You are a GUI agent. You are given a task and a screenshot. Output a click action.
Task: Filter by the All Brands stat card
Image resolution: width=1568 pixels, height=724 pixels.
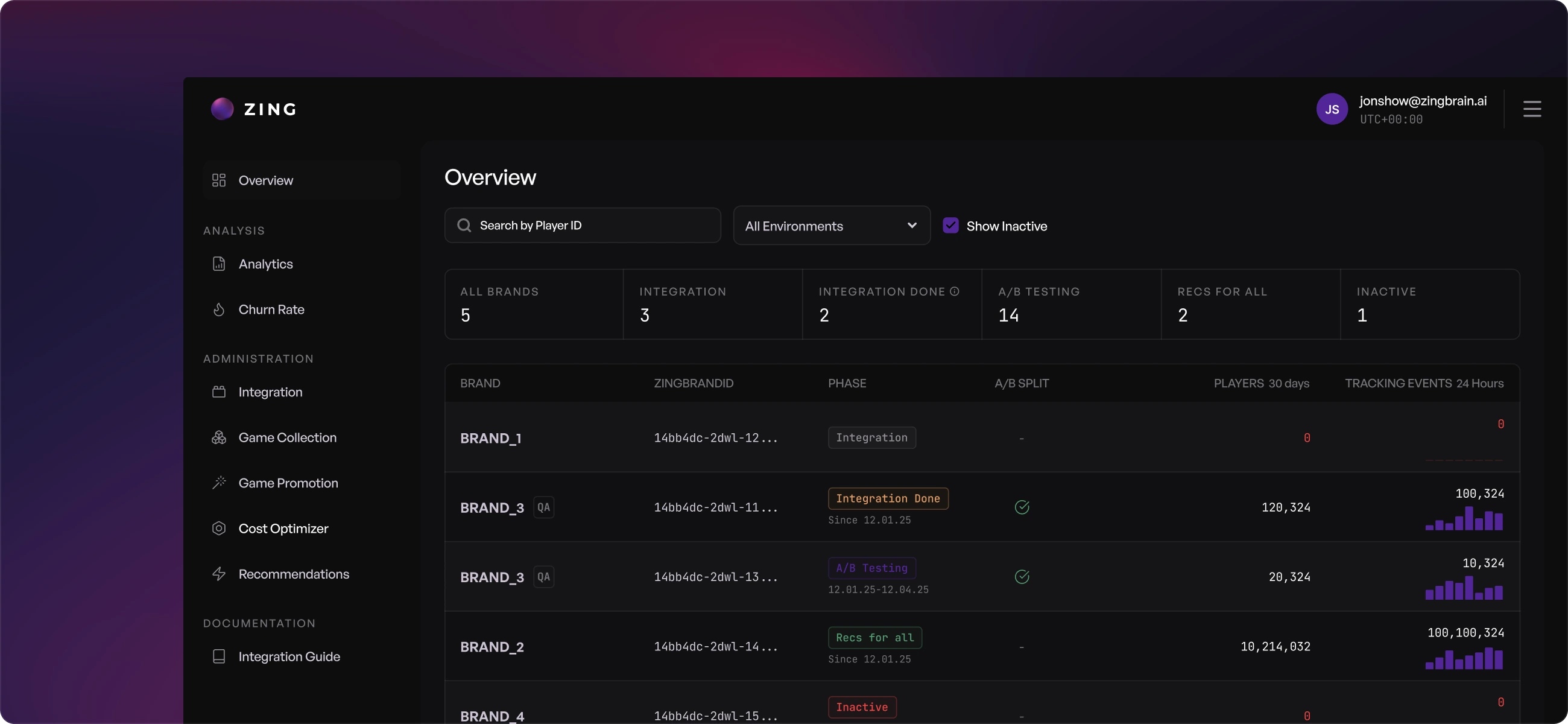click(x=534, y=304)
